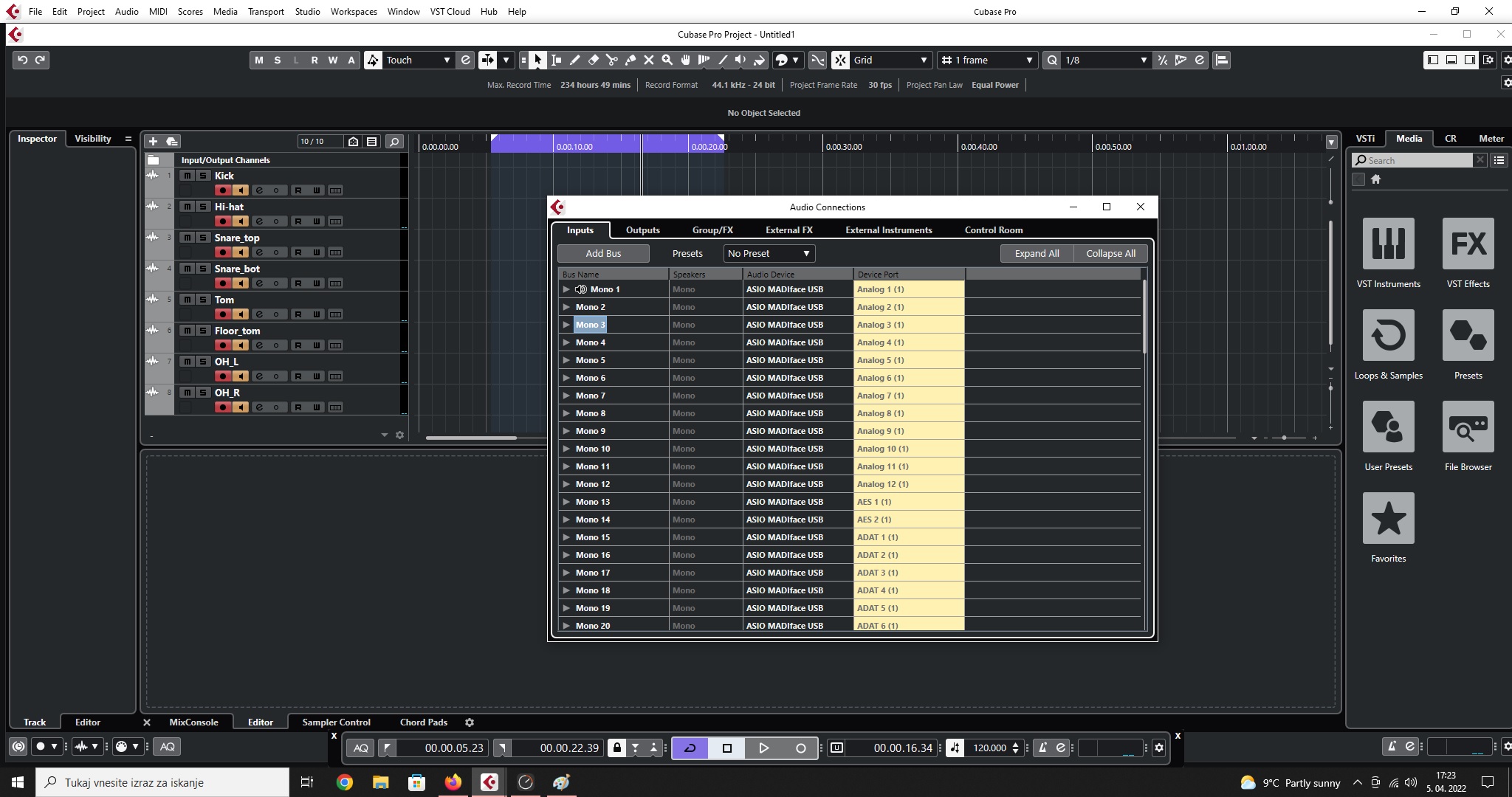Click the transport Record button
Screen dimensions: 1512x797
tap(801, 748)
